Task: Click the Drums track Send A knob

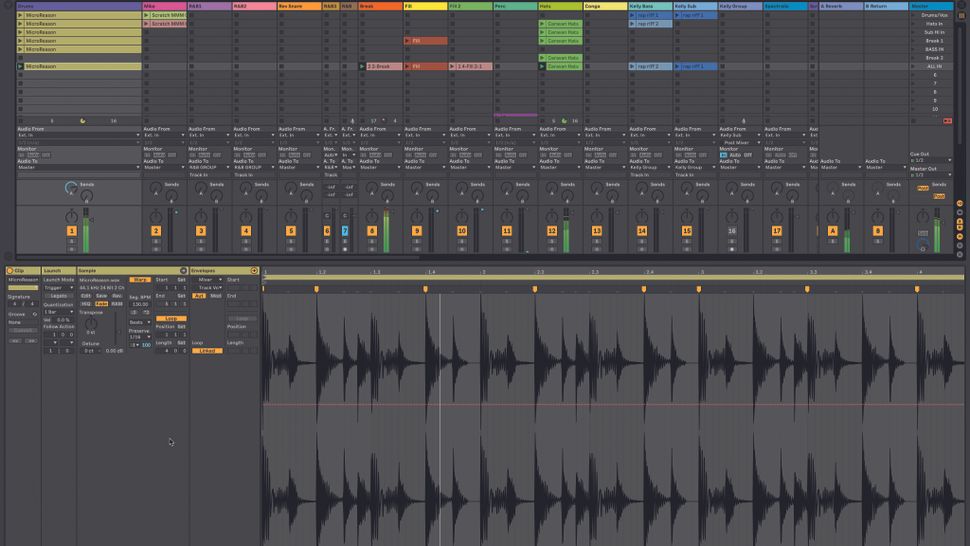Action: [71, 187]
